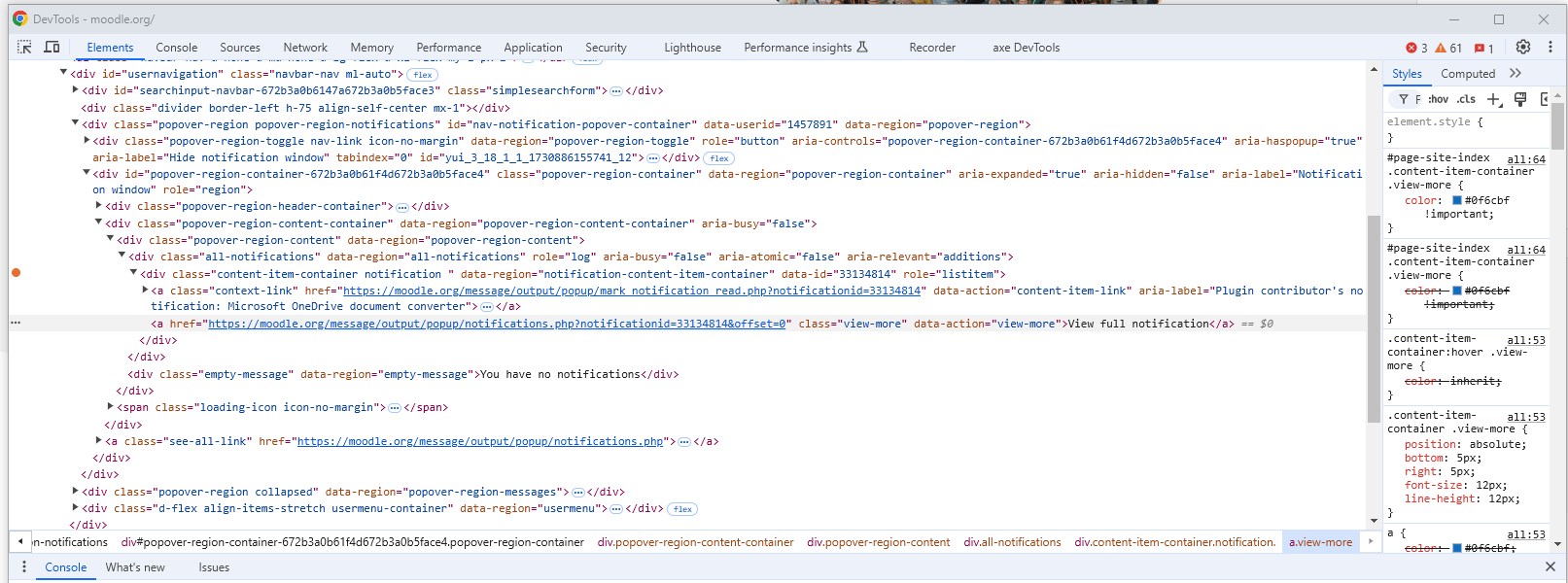Click color swatch in first #page-site-index rule
Image resolution: width=1568 pixels, height=583 pixels.
coord(1457,200)
